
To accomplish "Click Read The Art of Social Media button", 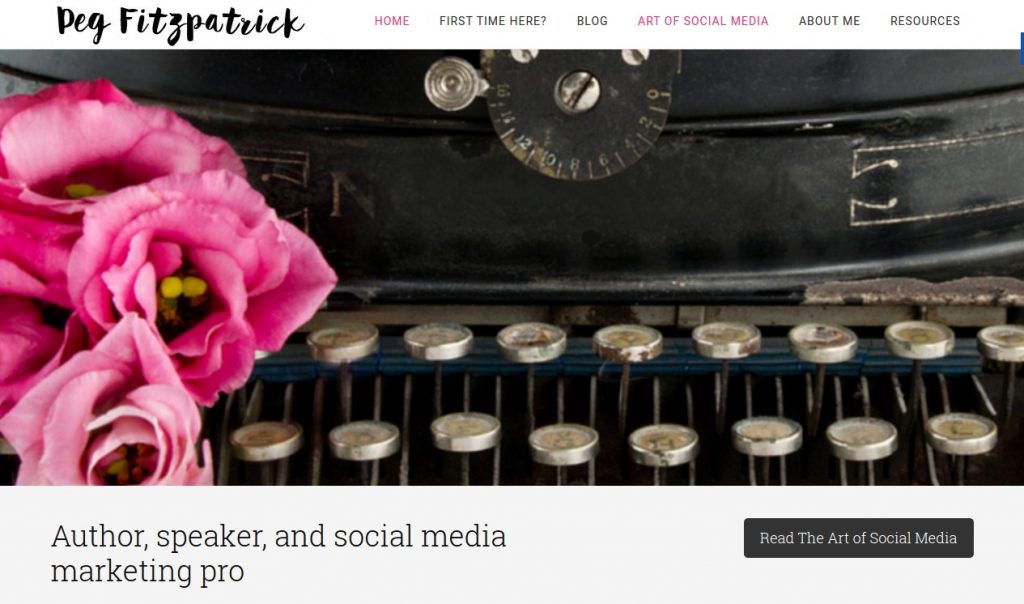I will click(x=858, y=538).
